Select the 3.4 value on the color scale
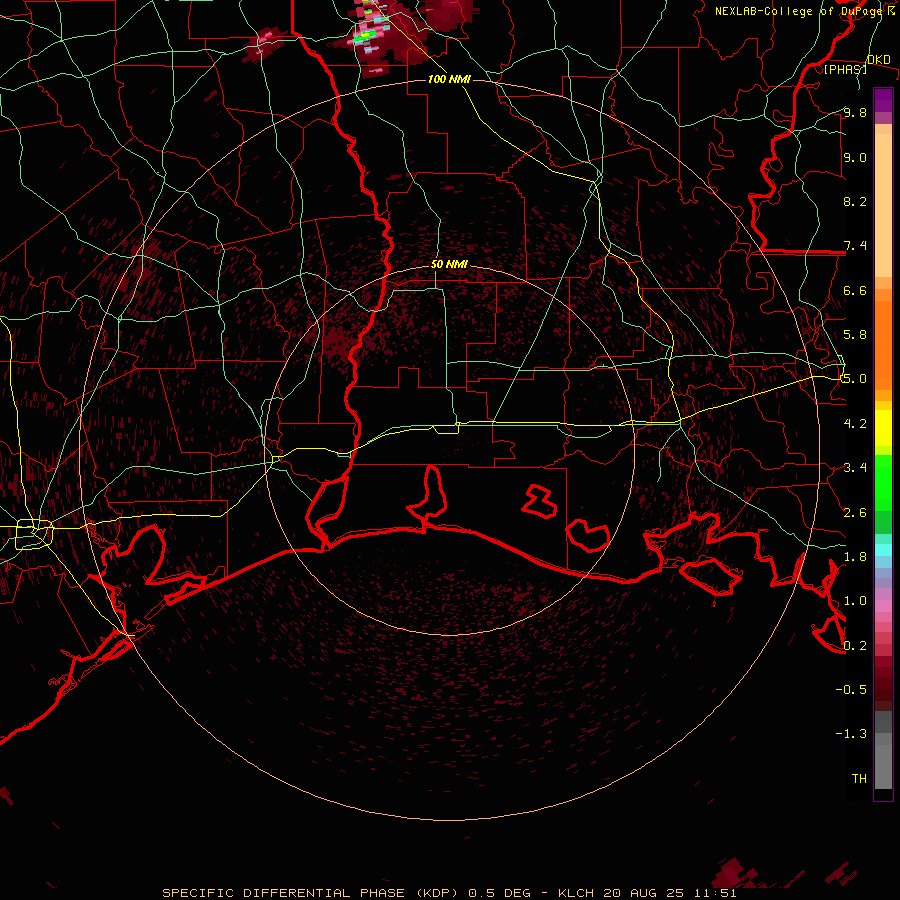 click(x=855, y=467)
